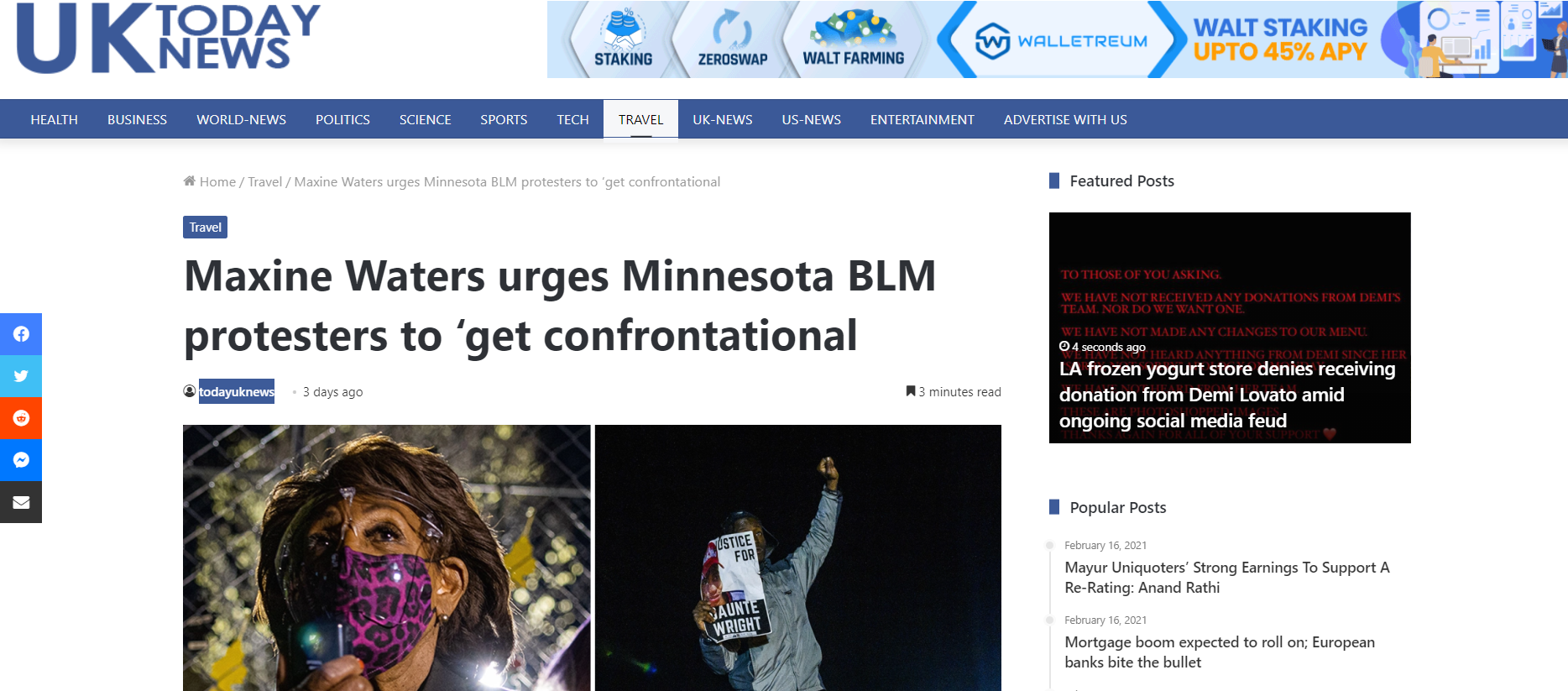Open the Health menu item
The image size is (1568, 691).
pyautogui.click(x=55, y=119)
